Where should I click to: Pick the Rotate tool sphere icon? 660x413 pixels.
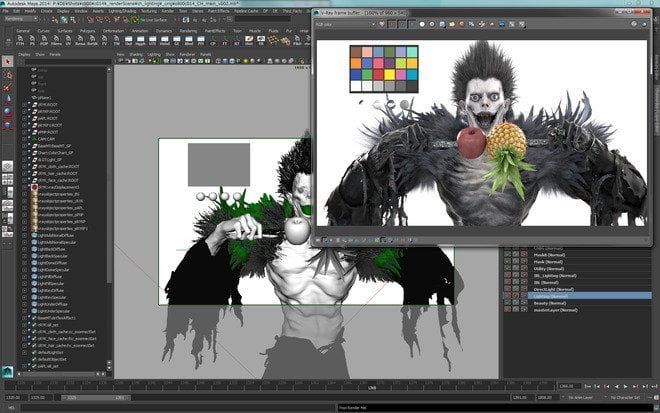click(8, 112)
